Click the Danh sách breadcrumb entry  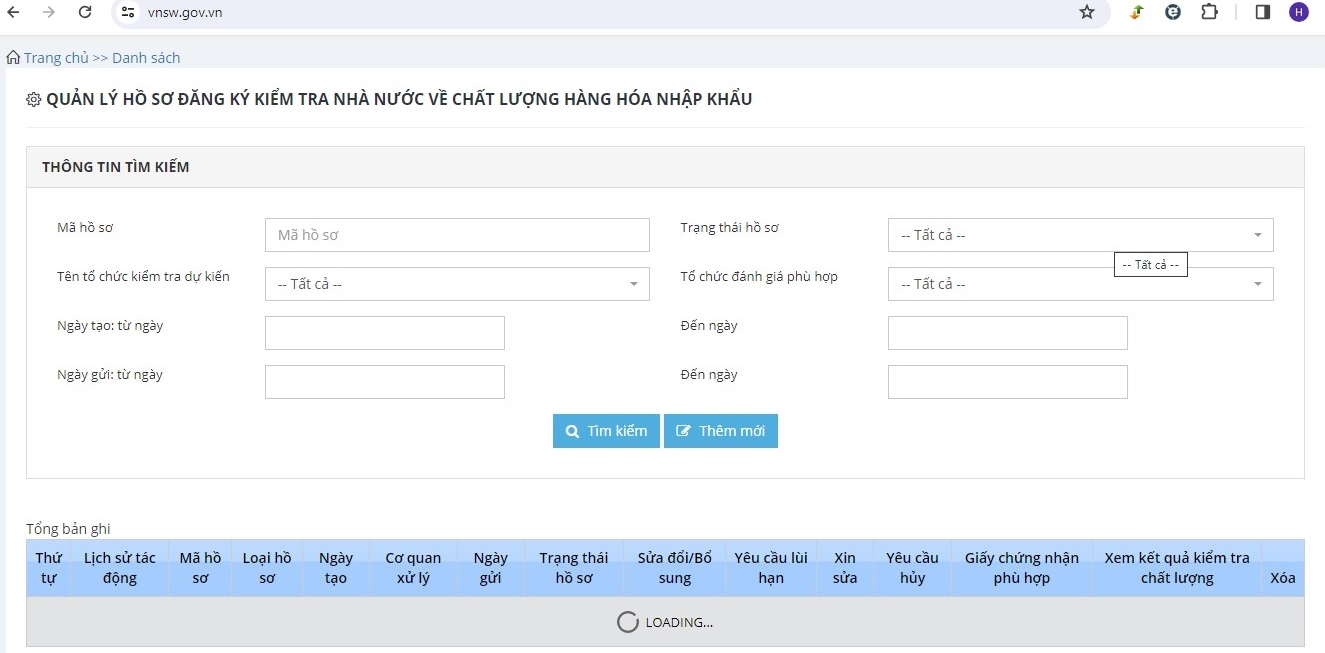point(147,57)
